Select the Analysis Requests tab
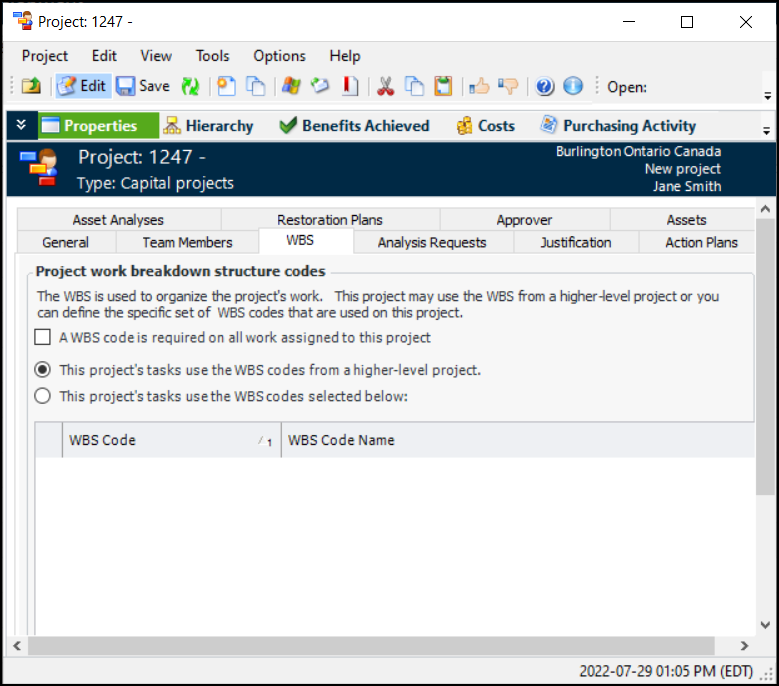 432,242
